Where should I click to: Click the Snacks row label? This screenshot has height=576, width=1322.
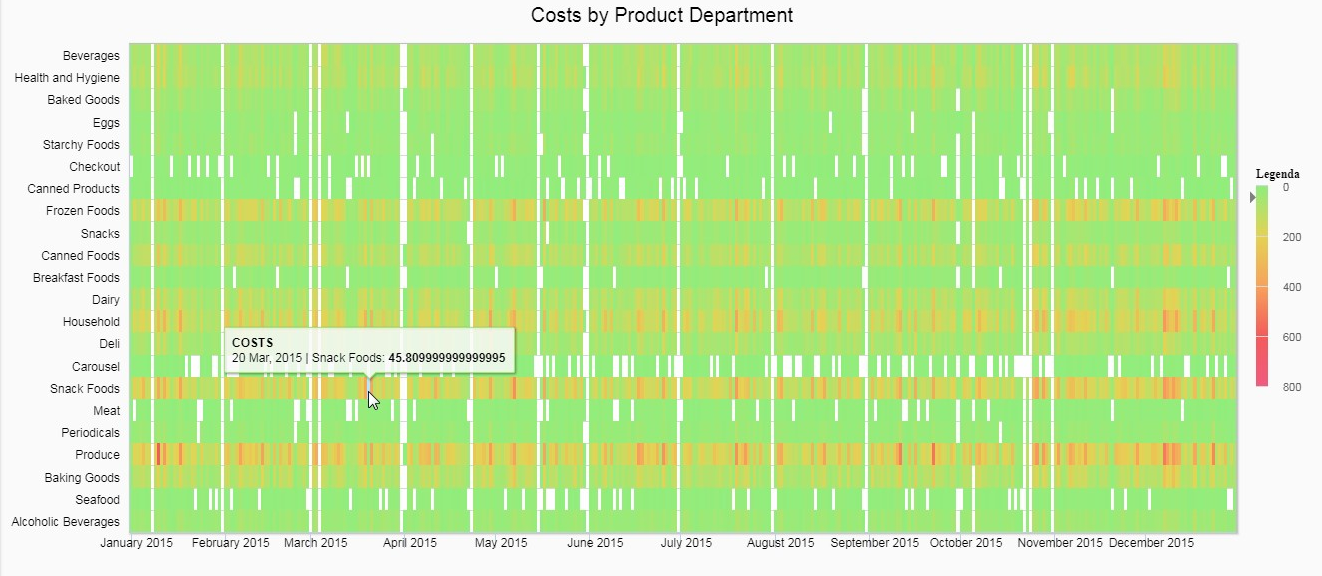click(101, 234)
